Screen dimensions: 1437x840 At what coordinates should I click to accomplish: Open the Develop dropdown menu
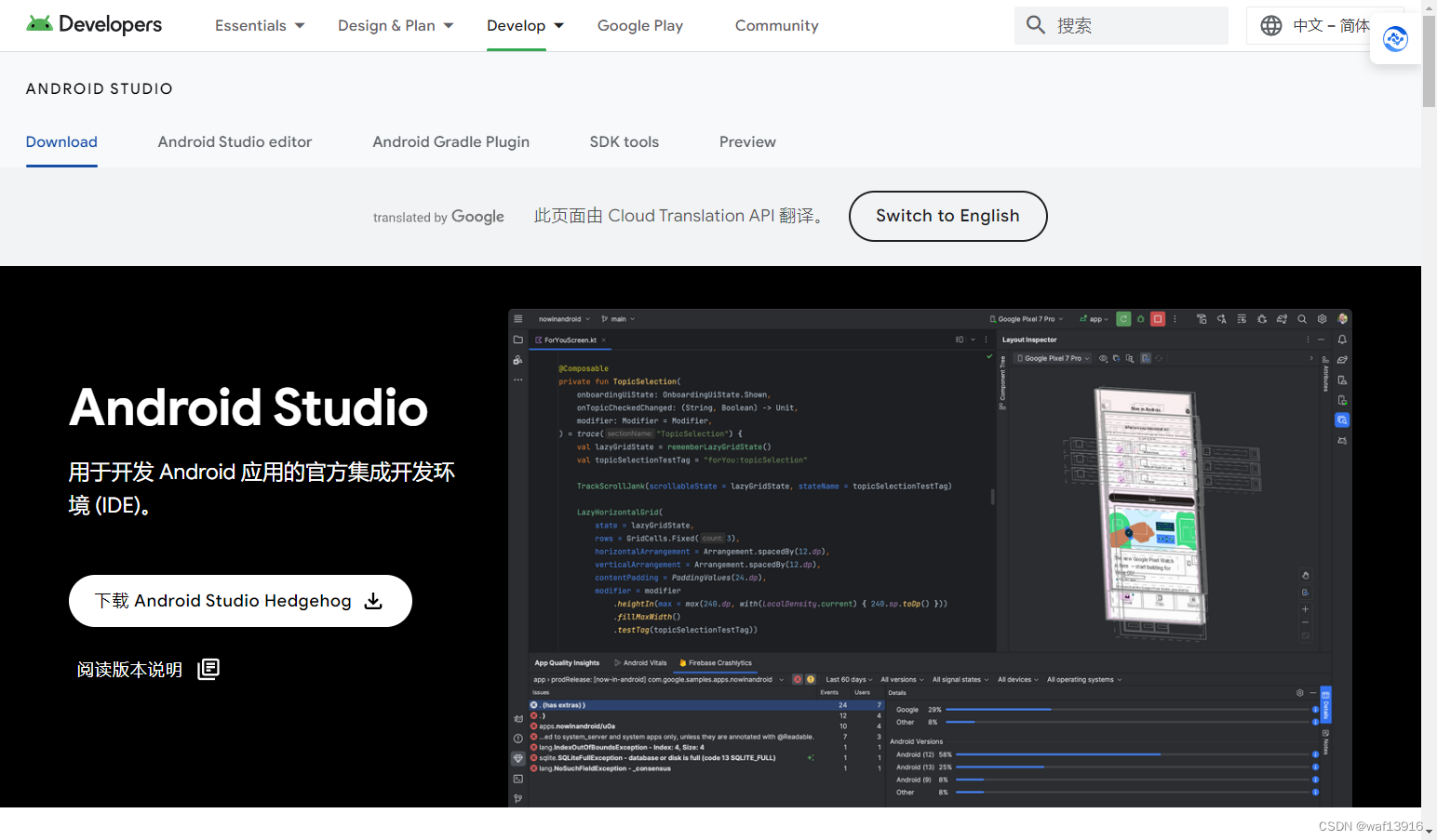click(x=525, y=25)
